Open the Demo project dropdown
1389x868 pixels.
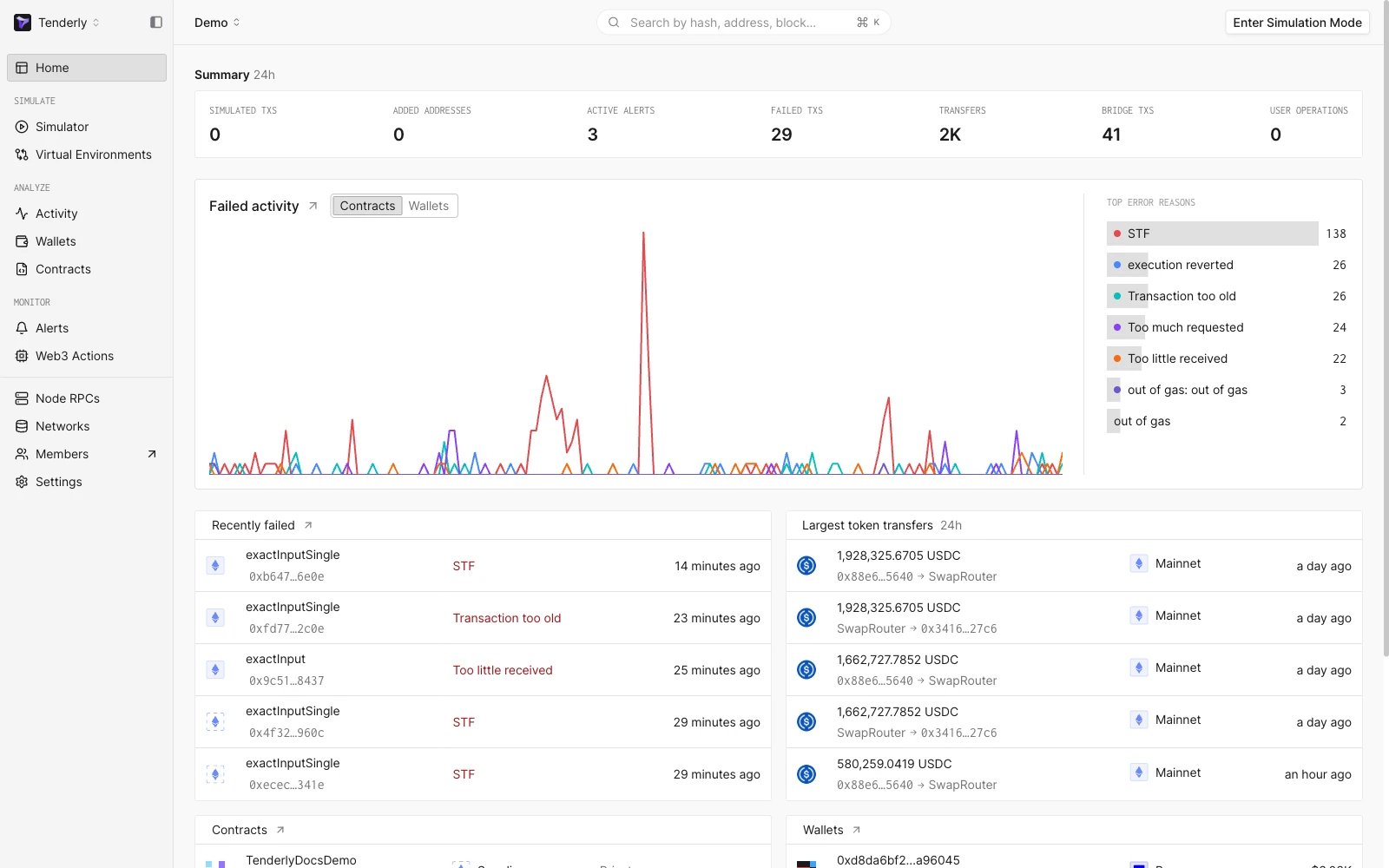[x=217, y=23]
